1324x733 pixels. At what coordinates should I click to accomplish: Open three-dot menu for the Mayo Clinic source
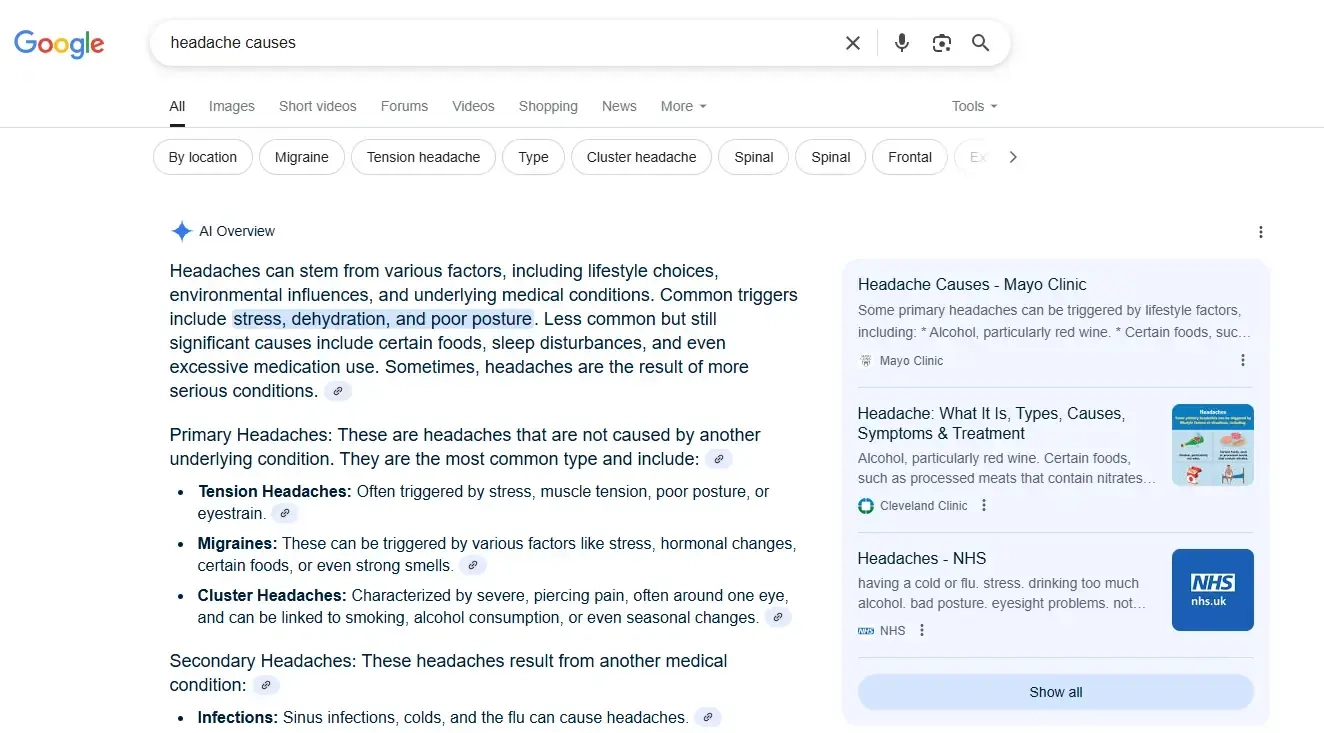tap(1243, 360)
